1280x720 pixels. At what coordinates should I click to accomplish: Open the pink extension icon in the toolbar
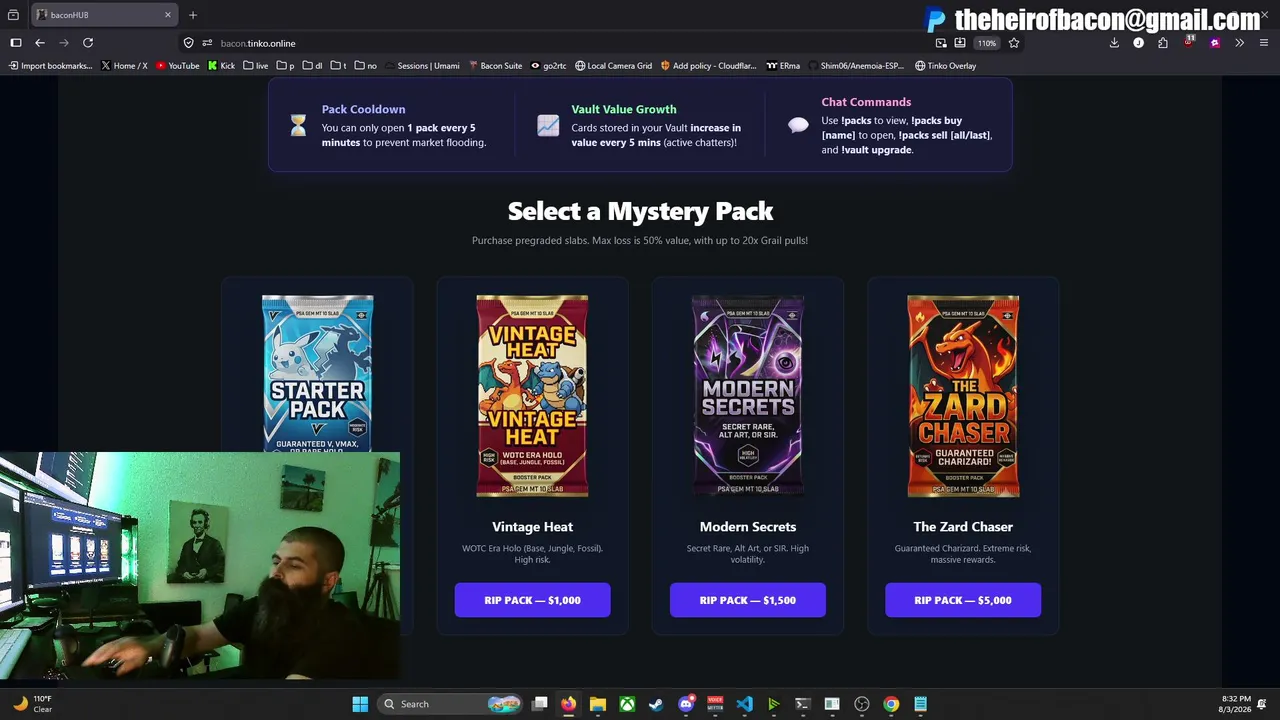[1215, 43]
